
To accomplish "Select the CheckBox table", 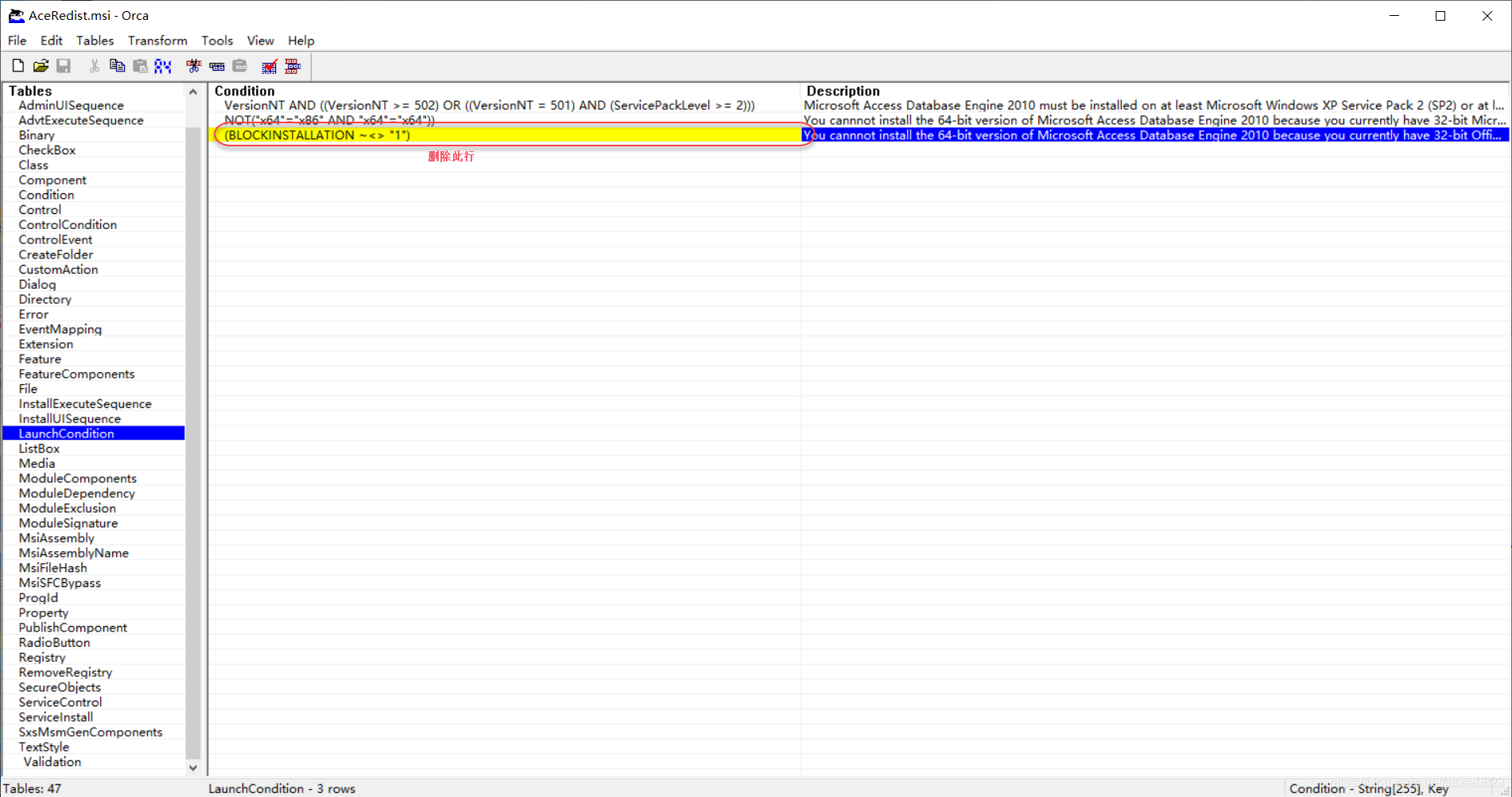I will click(47, 150).
